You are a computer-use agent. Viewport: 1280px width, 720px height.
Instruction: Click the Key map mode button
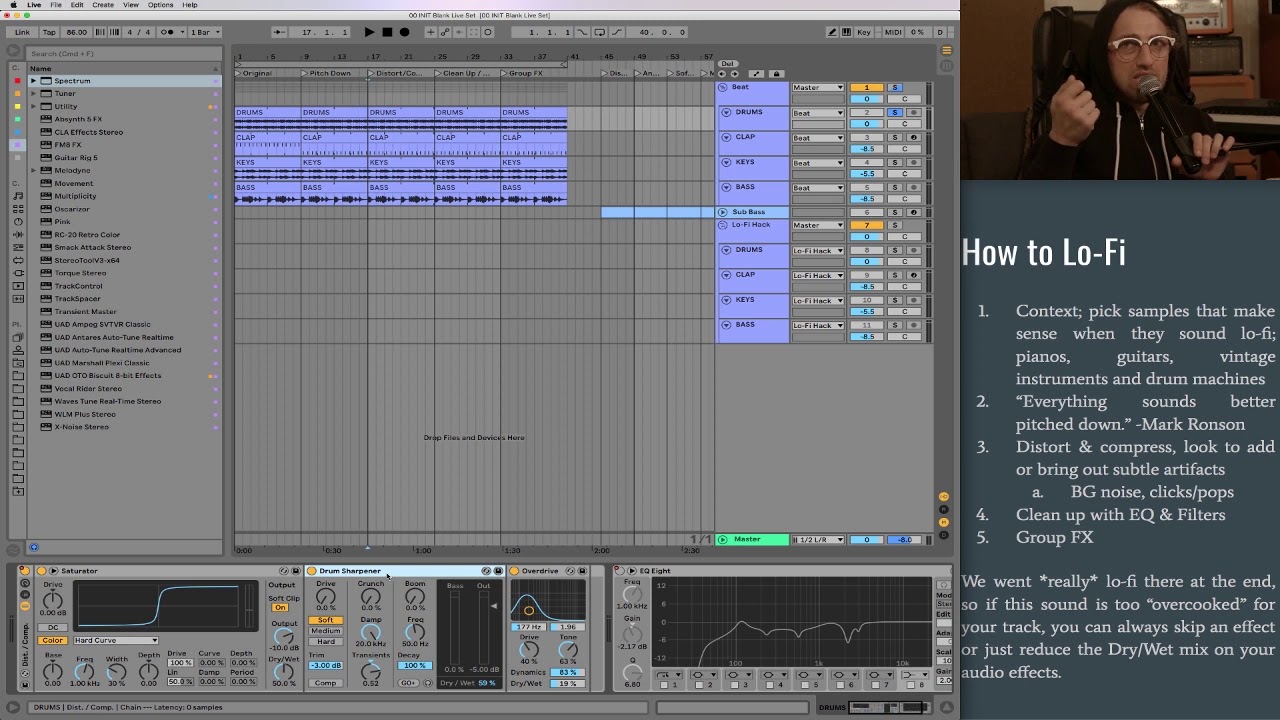(x=864, y=32)
